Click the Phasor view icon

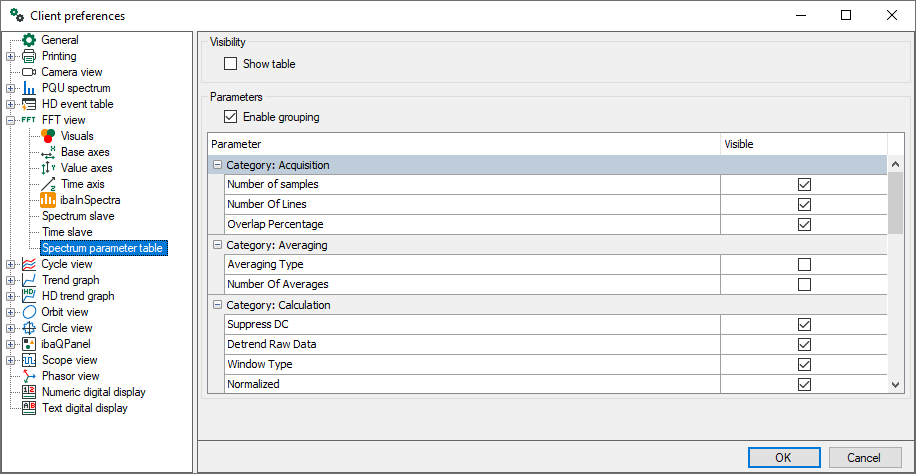29,376
